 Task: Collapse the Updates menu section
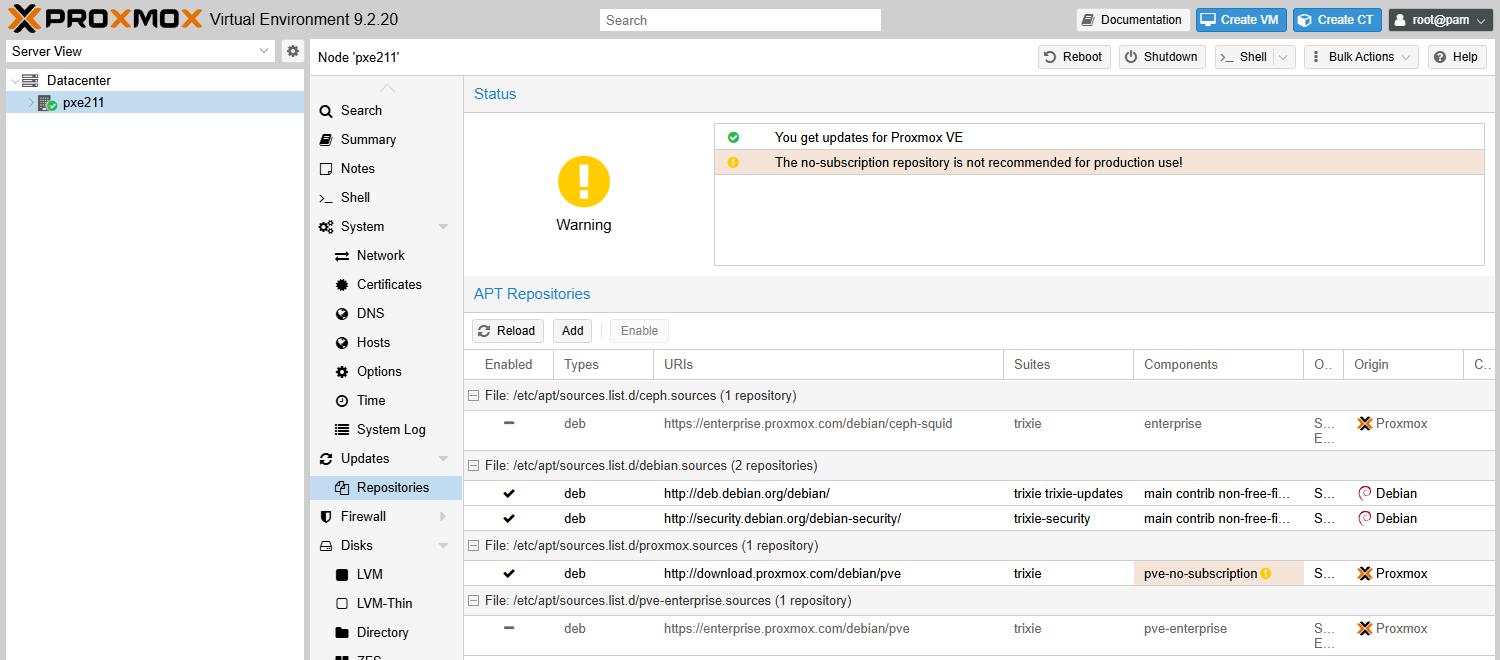(x=443, y=459)
